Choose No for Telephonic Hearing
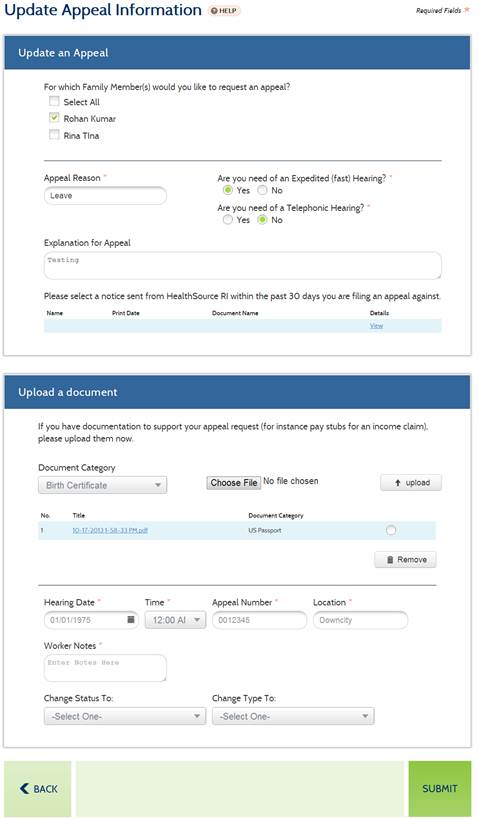Image resolution: width=479 pixels, height=819 pixels. [263, 220]
